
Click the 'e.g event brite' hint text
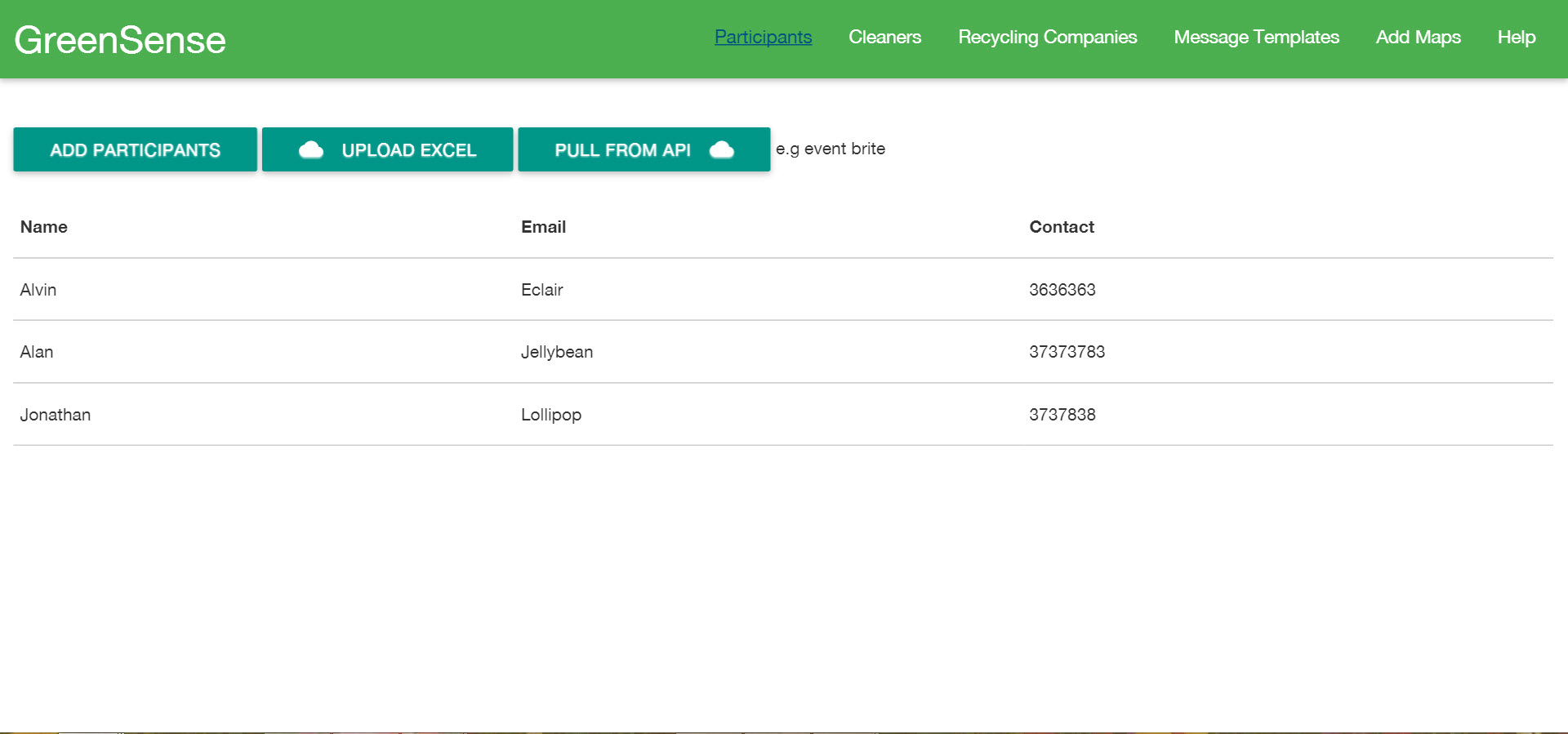pos(831,149)
